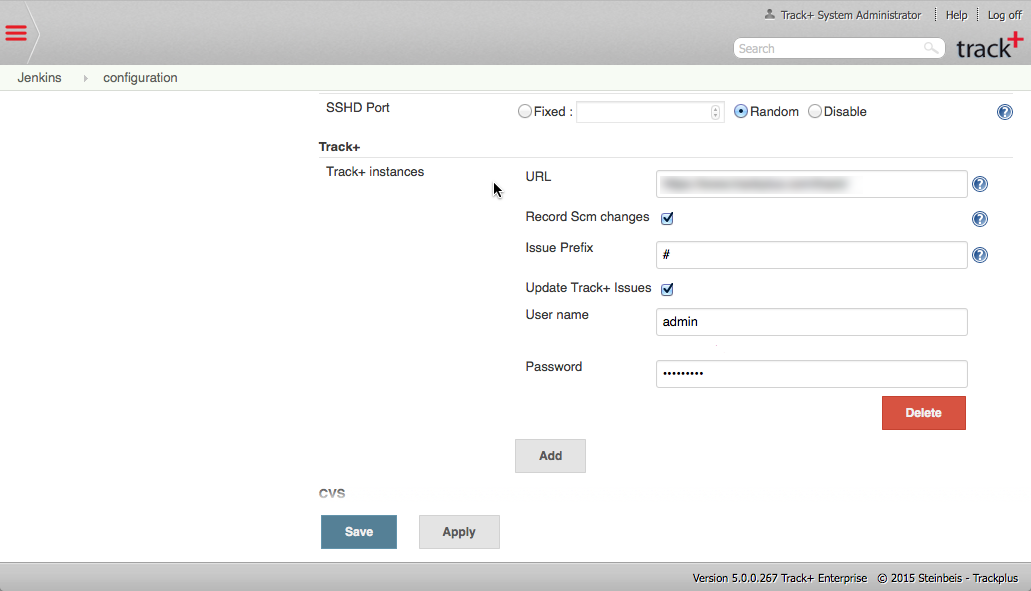Select the Fixed SSHD port option
Image resolution: width=1031 pixels, height=591 pixels.
coord(525,111)
